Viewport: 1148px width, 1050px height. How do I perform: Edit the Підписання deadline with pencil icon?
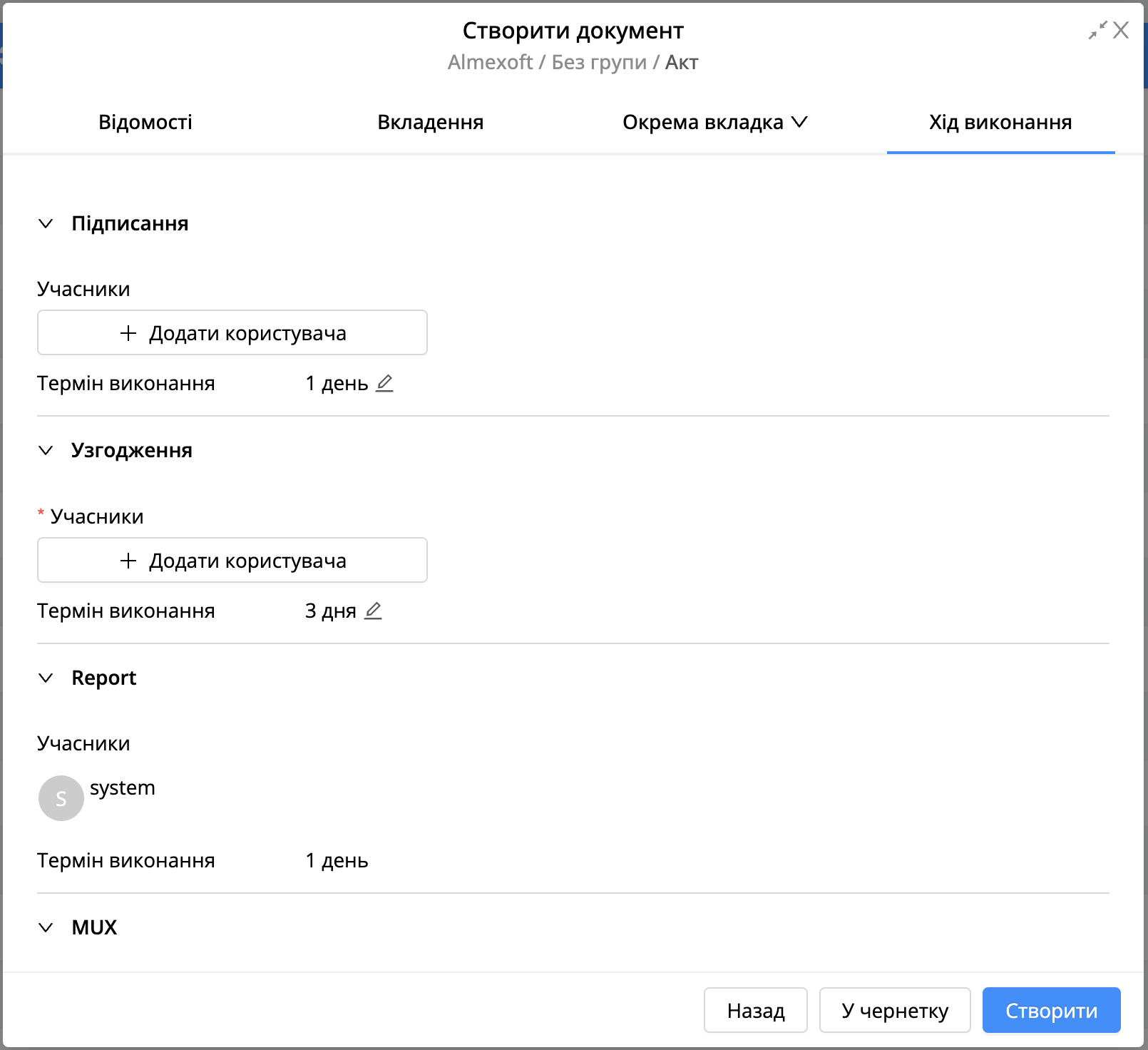[384, 383]
